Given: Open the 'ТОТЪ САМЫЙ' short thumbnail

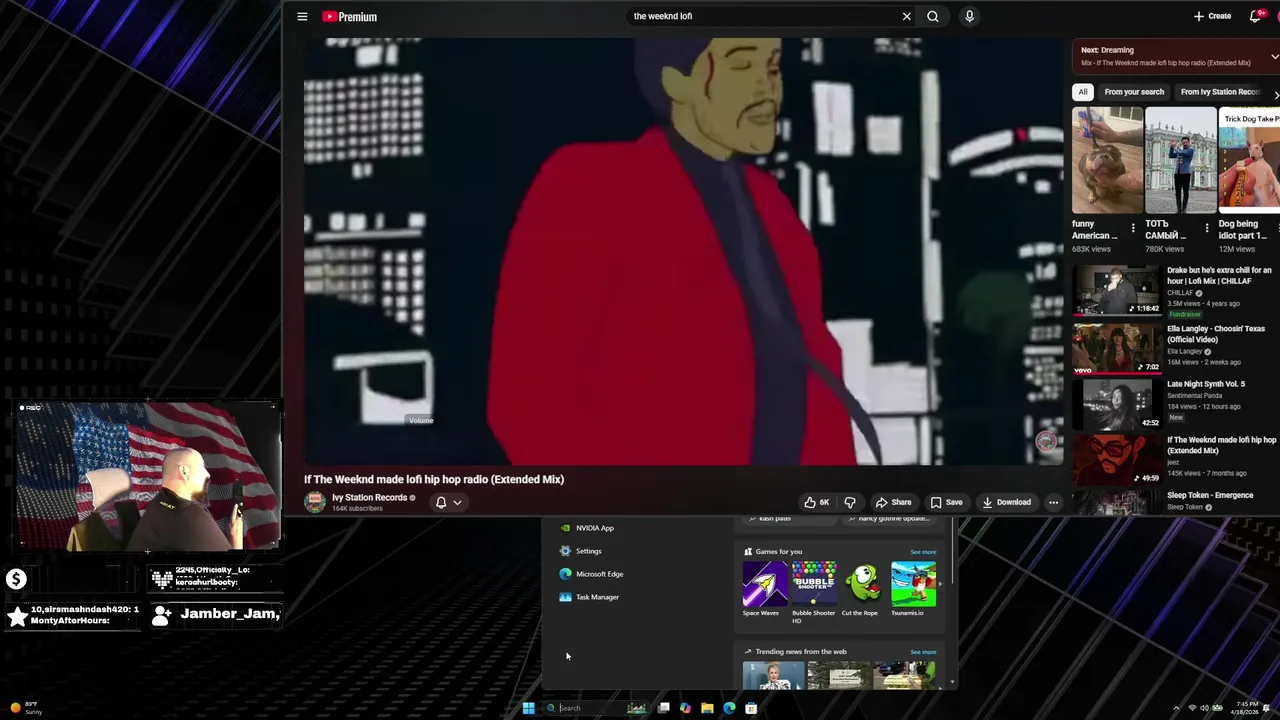Looking at the screenshot, I should point(1181,160).
